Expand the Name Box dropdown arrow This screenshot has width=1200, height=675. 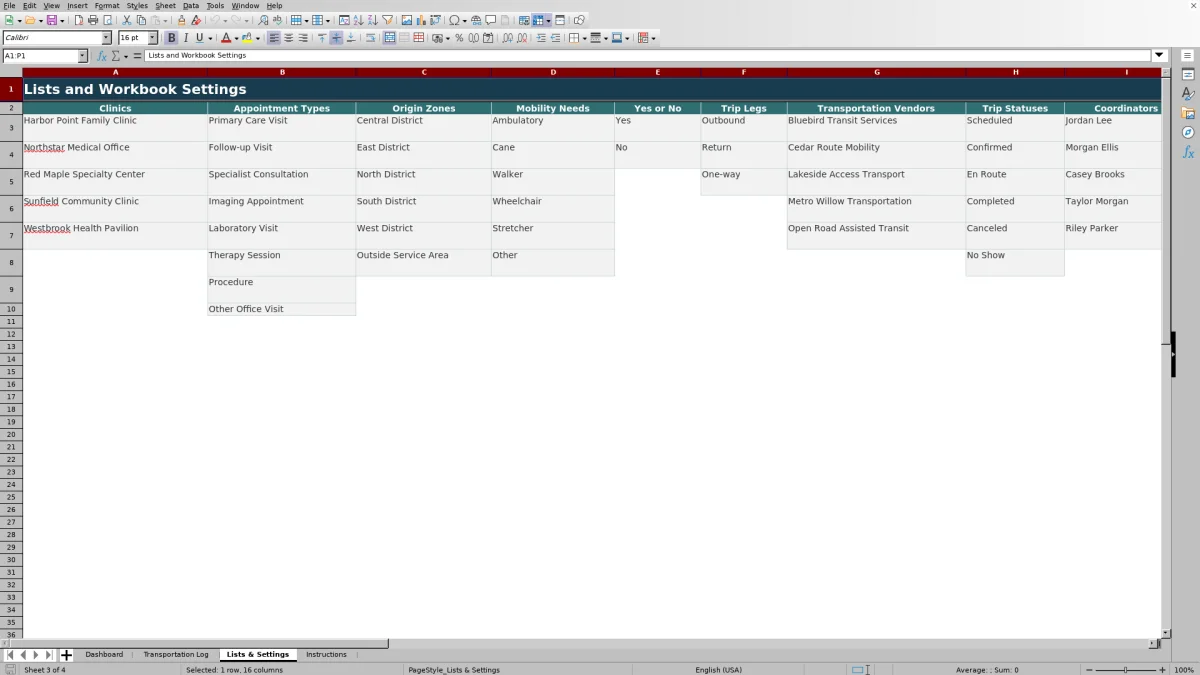click(83, 56)
